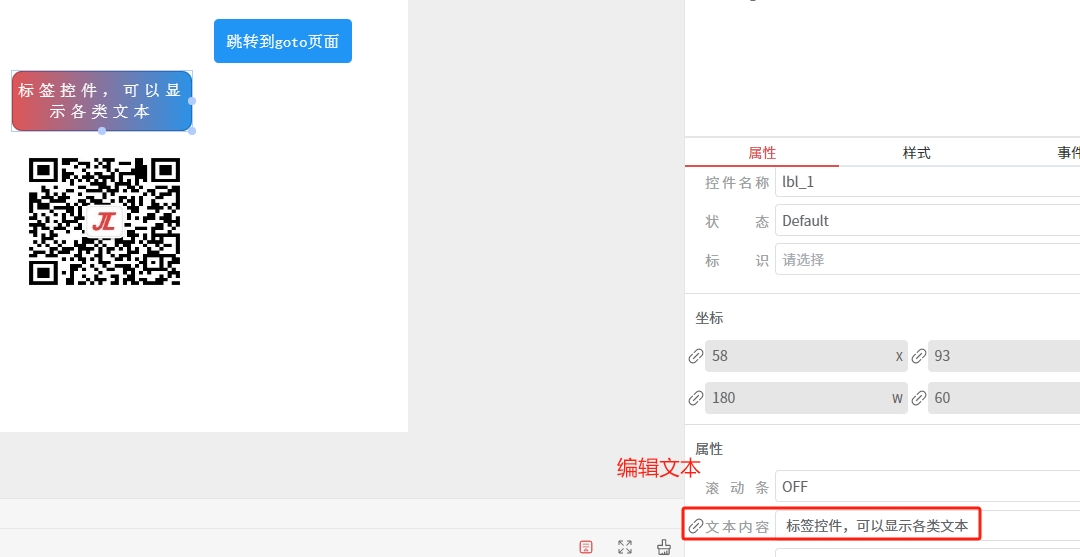
Task: Click the 坐标 section heading
Action: tap(709, 318)
